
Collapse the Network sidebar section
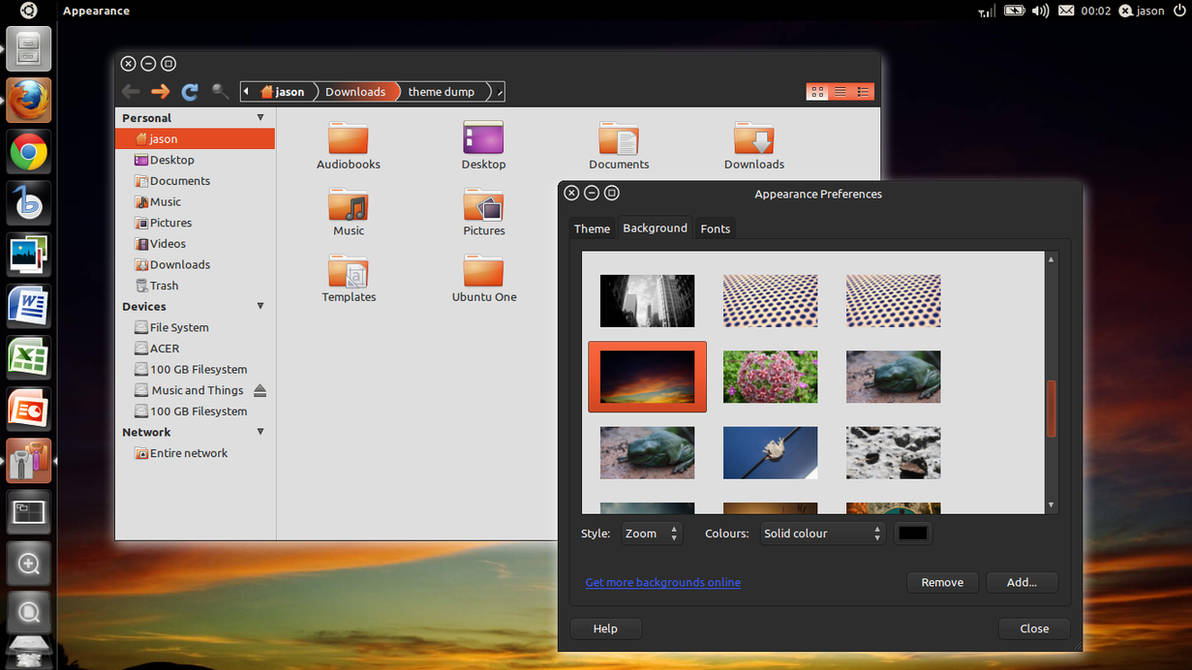(260, 432)
